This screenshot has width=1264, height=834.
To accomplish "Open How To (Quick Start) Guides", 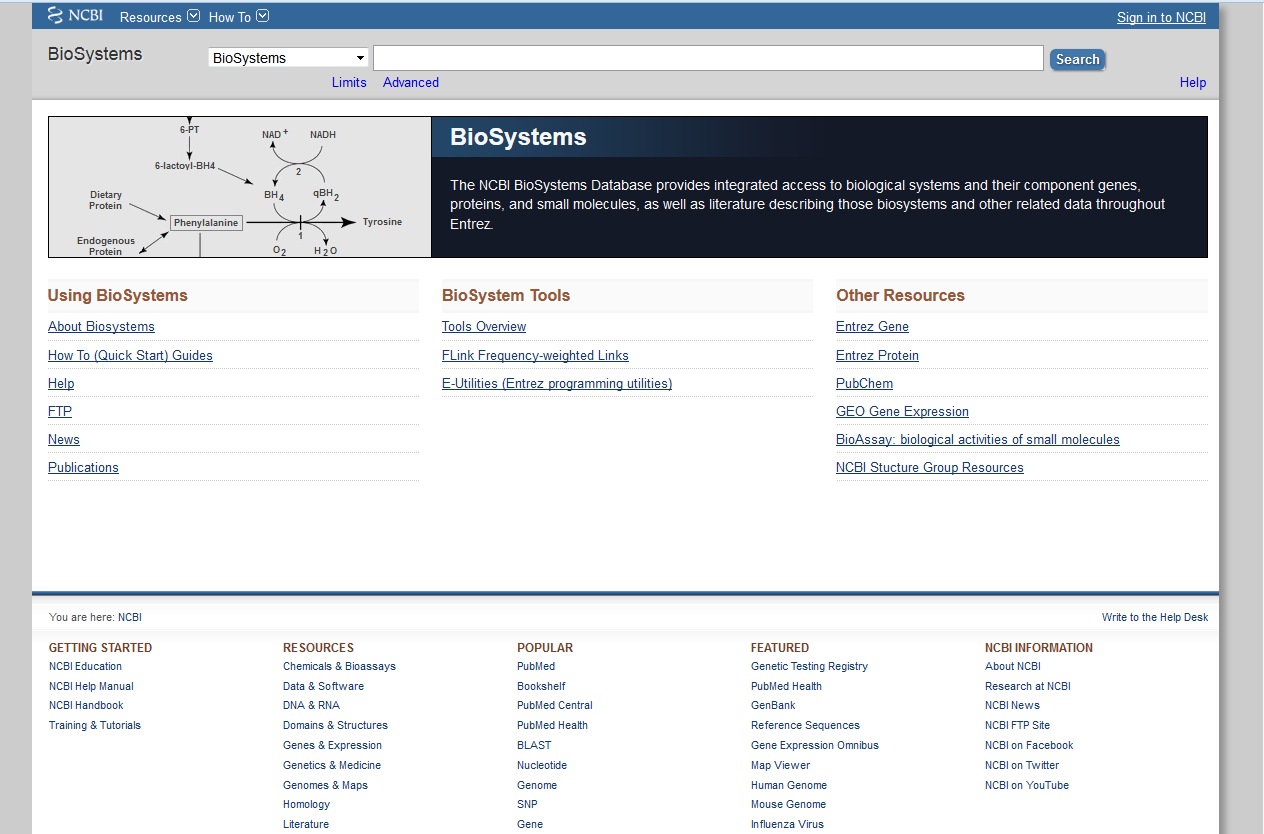I will [130, 355].
